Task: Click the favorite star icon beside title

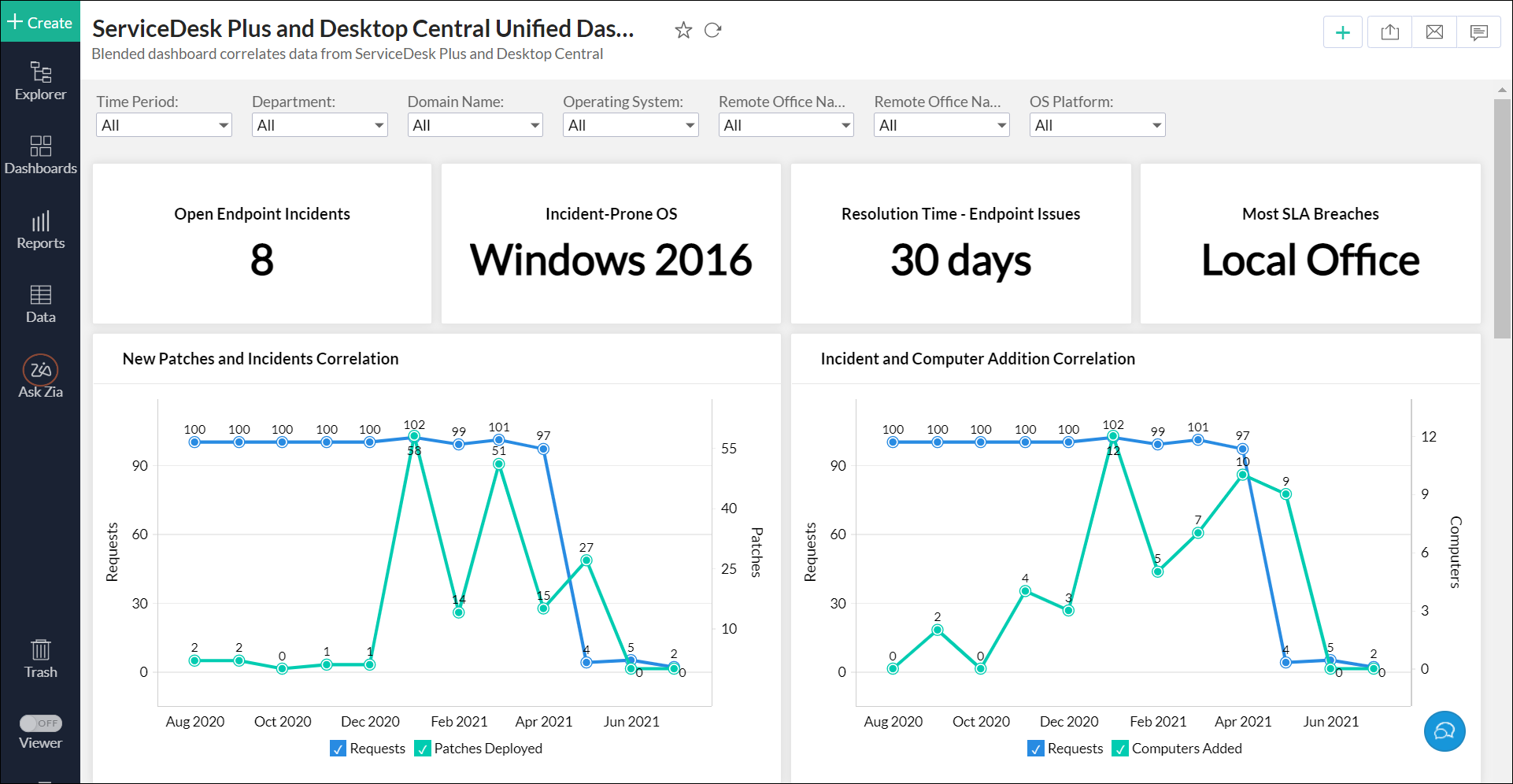Action: (683, 31)
